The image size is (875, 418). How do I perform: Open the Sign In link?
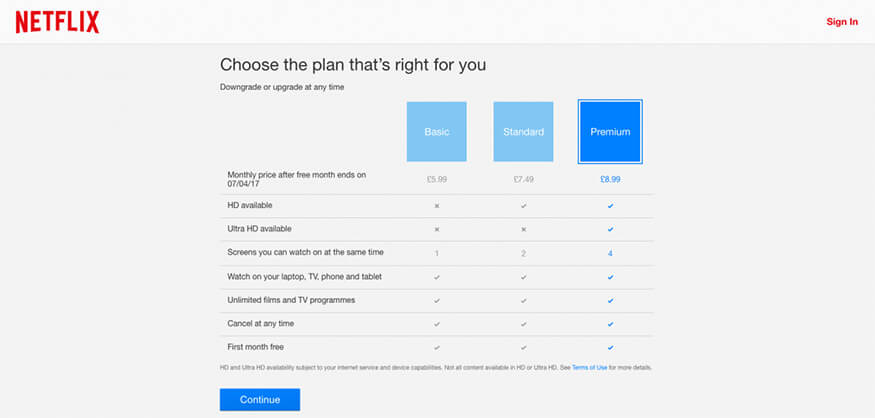click(x=842, y=22)
